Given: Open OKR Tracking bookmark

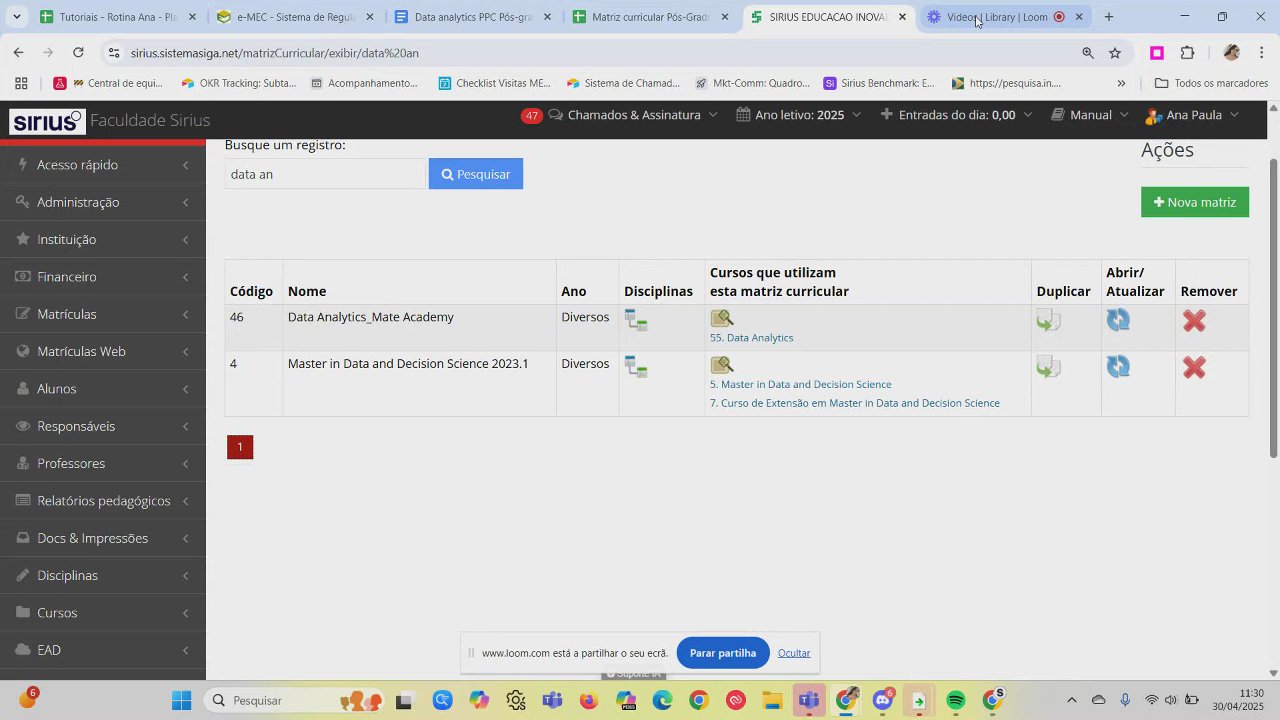Looking at the screenshot, I should [x=238, y=83].
